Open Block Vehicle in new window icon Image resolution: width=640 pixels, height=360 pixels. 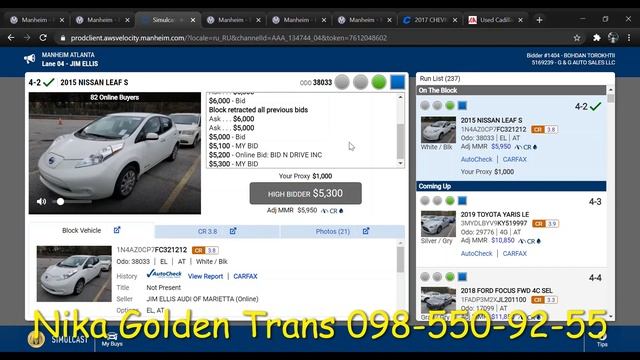tap(117, 230)
